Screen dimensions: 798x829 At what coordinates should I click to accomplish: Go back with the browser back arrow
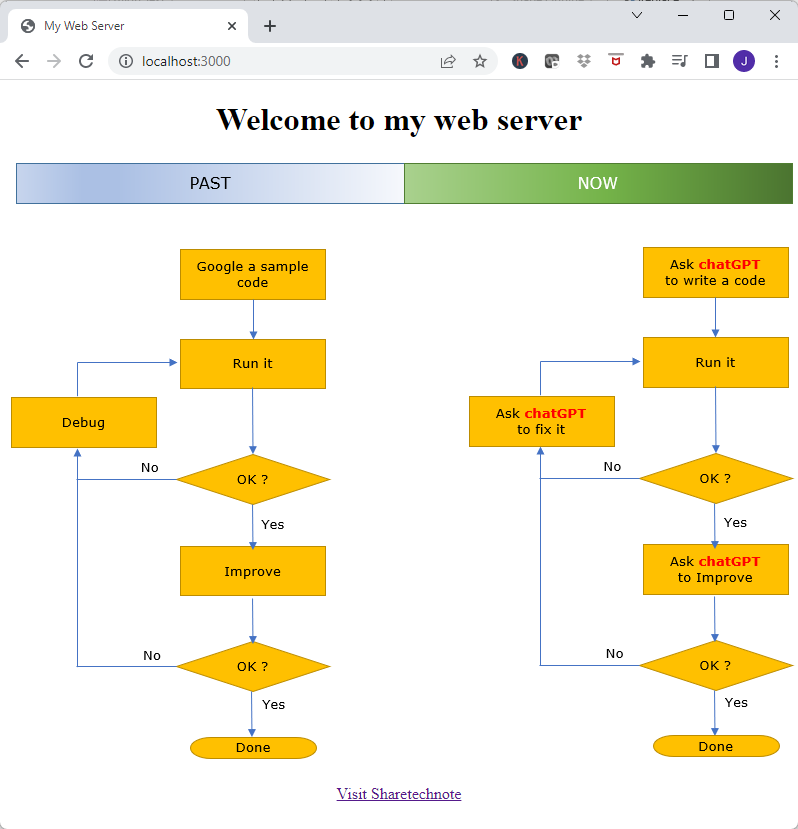pos(22,61)
